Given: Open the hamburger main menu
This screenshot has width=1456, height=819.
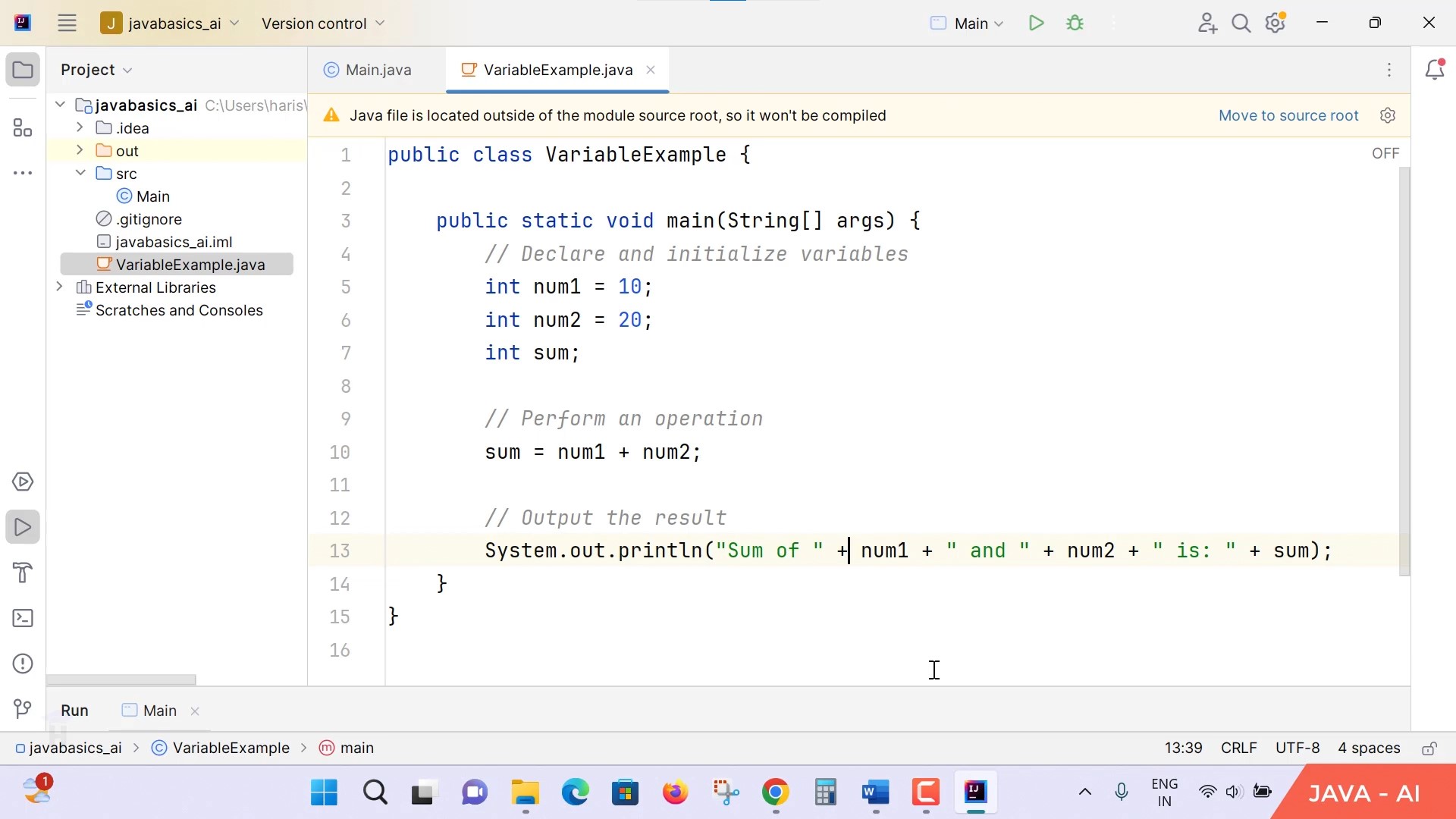Looking at the screenshot, I should pyautogui.click(x=67, y=23).
